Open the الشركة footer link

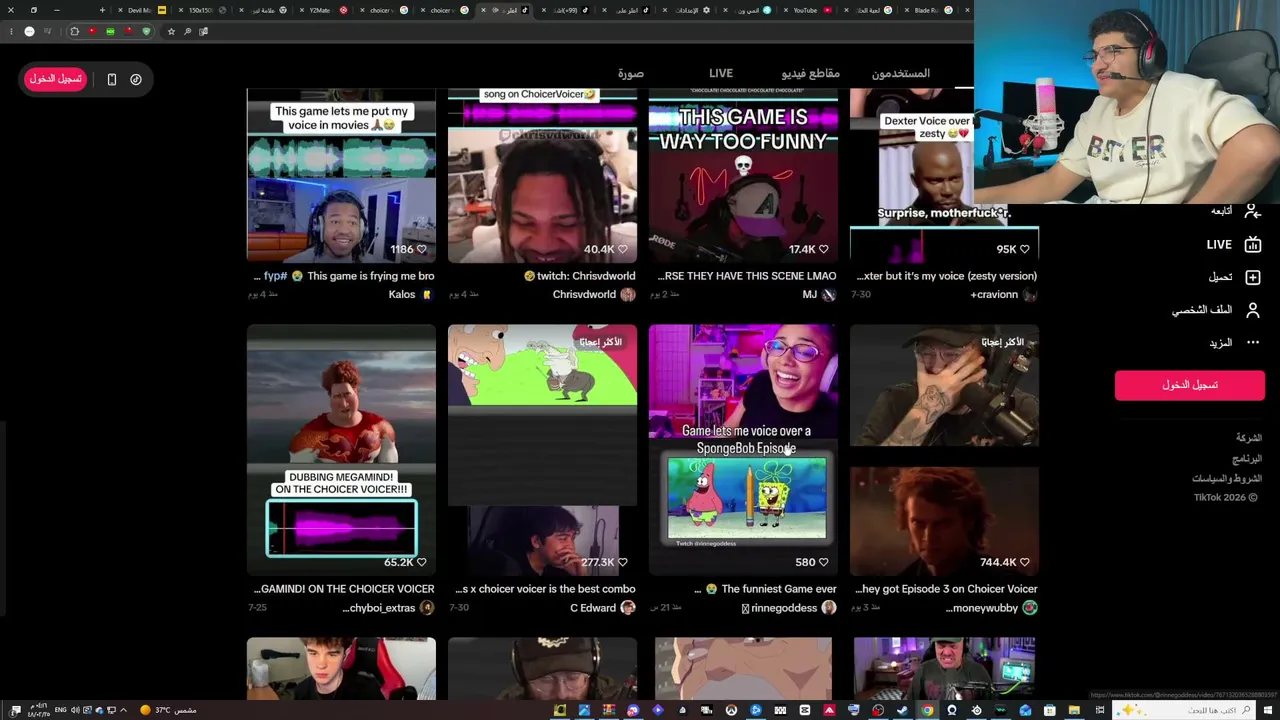coord(1248,438)
